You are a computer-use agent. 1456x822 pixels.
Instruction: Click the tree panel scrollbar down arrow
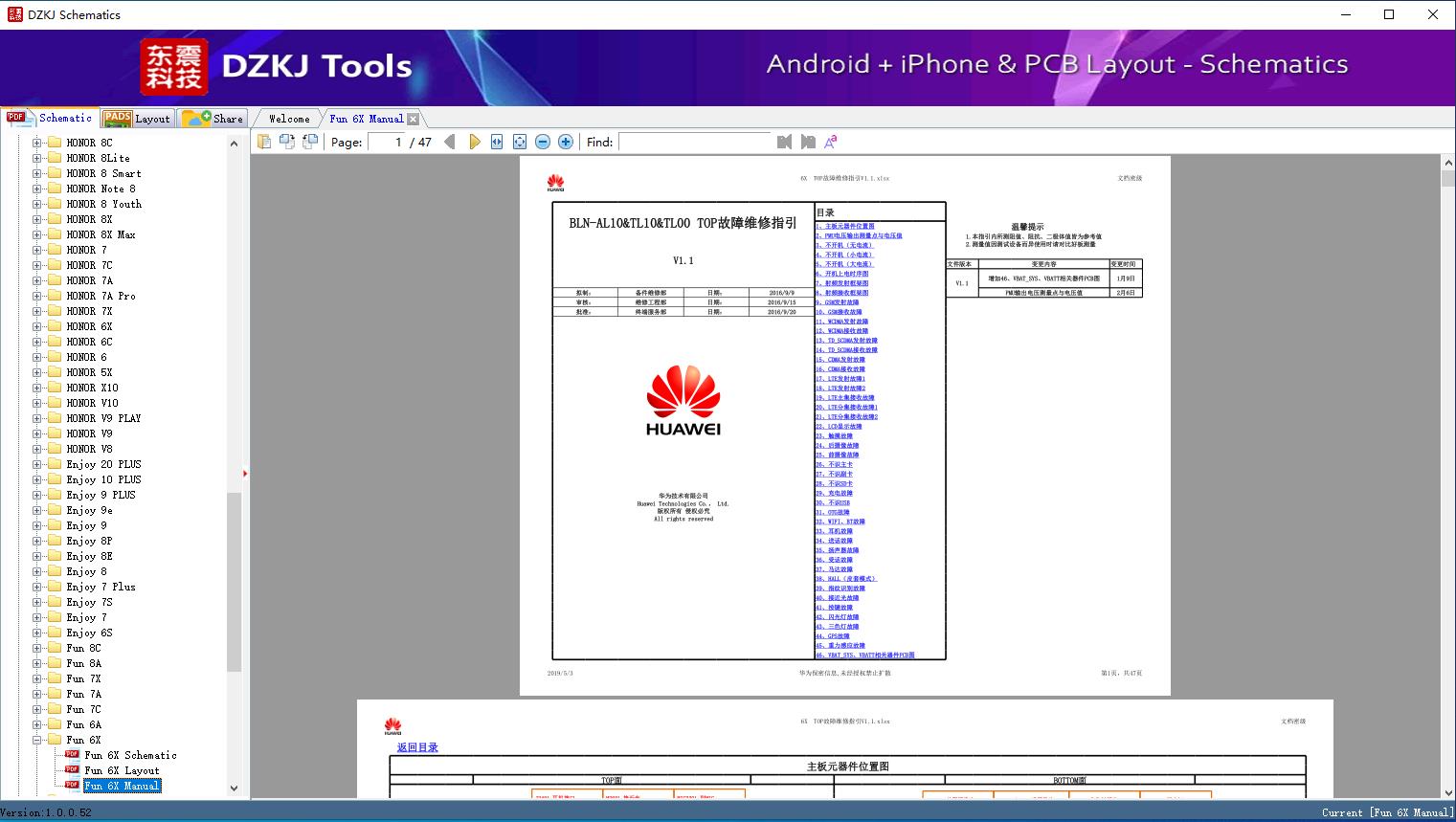coord(234,789)
